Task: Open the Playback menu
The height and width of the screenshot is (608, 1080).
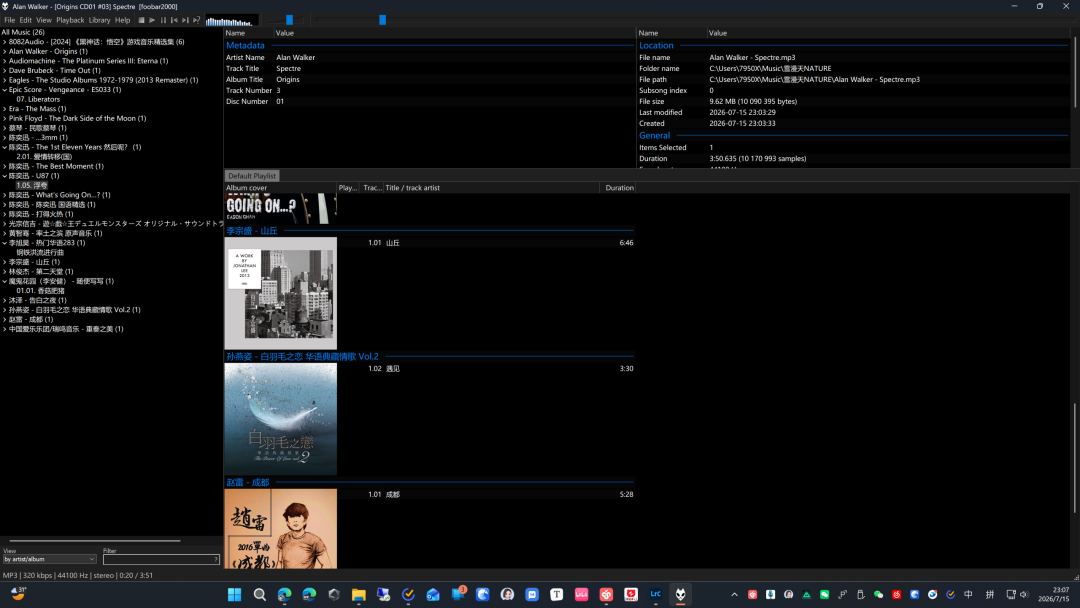Action: (x=70, y=20)
